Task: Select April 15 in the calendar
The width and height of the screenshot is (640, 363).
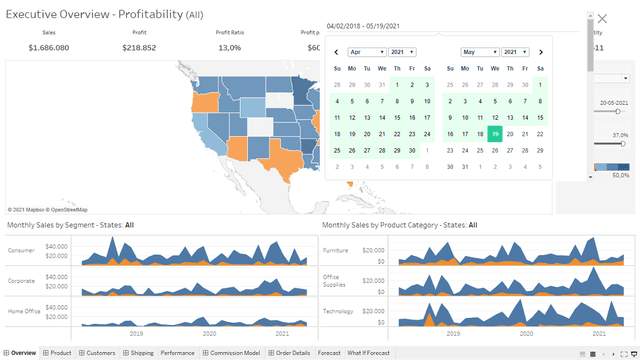Action: click(397, 118)
